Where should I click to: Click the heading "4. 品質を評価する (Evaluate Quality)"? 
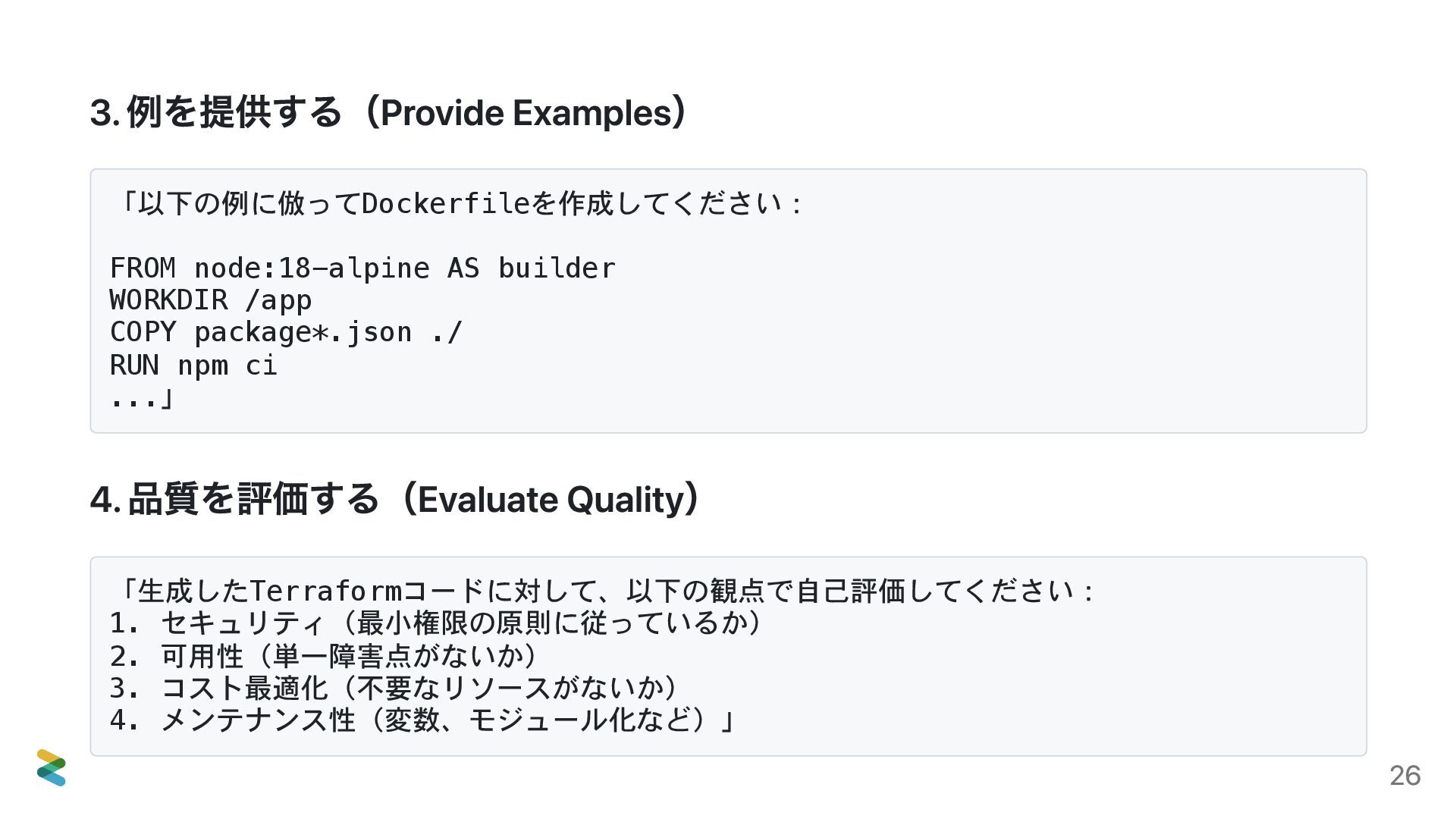(394, 500)
